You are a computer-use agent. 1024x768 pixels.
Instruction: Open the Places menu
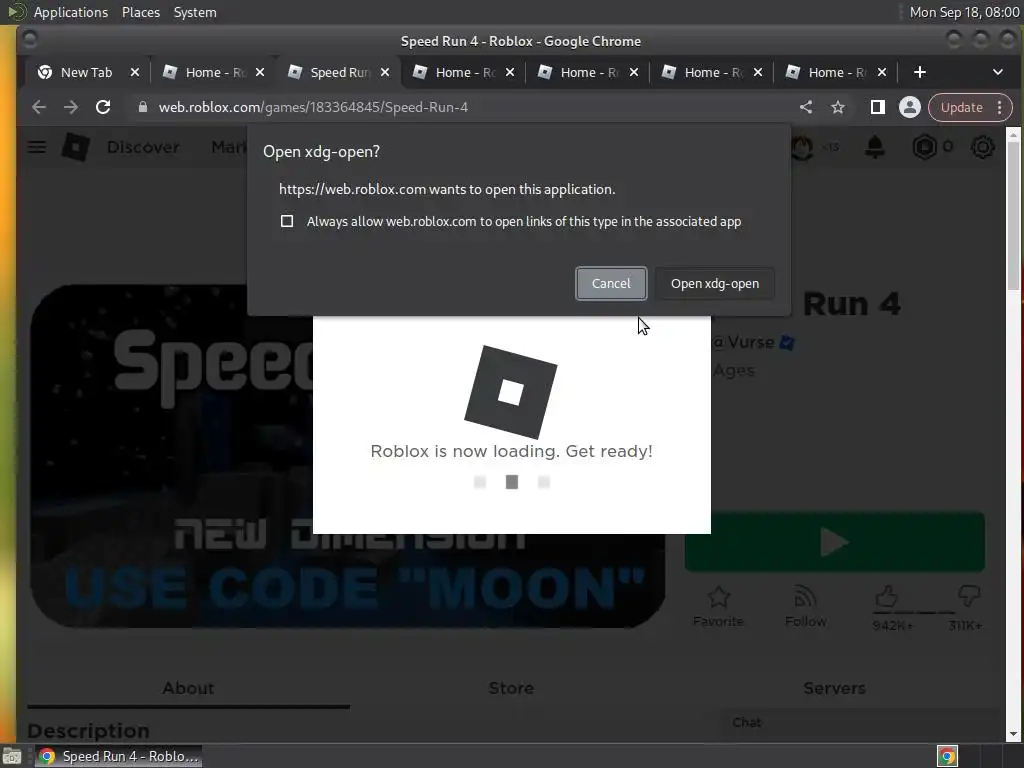141,12
